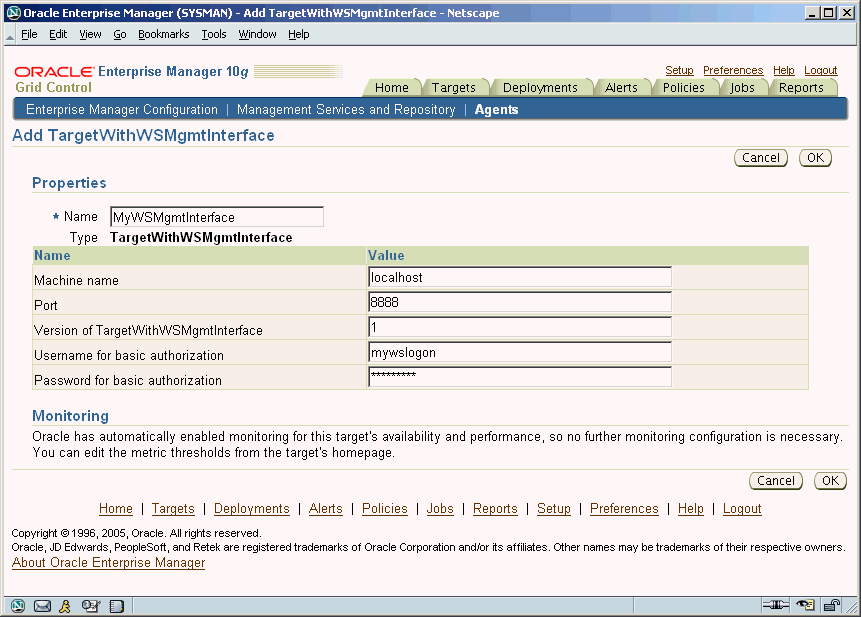Click the Logout link in footer
Screen dimensions: 861x617
pos(742,509)
